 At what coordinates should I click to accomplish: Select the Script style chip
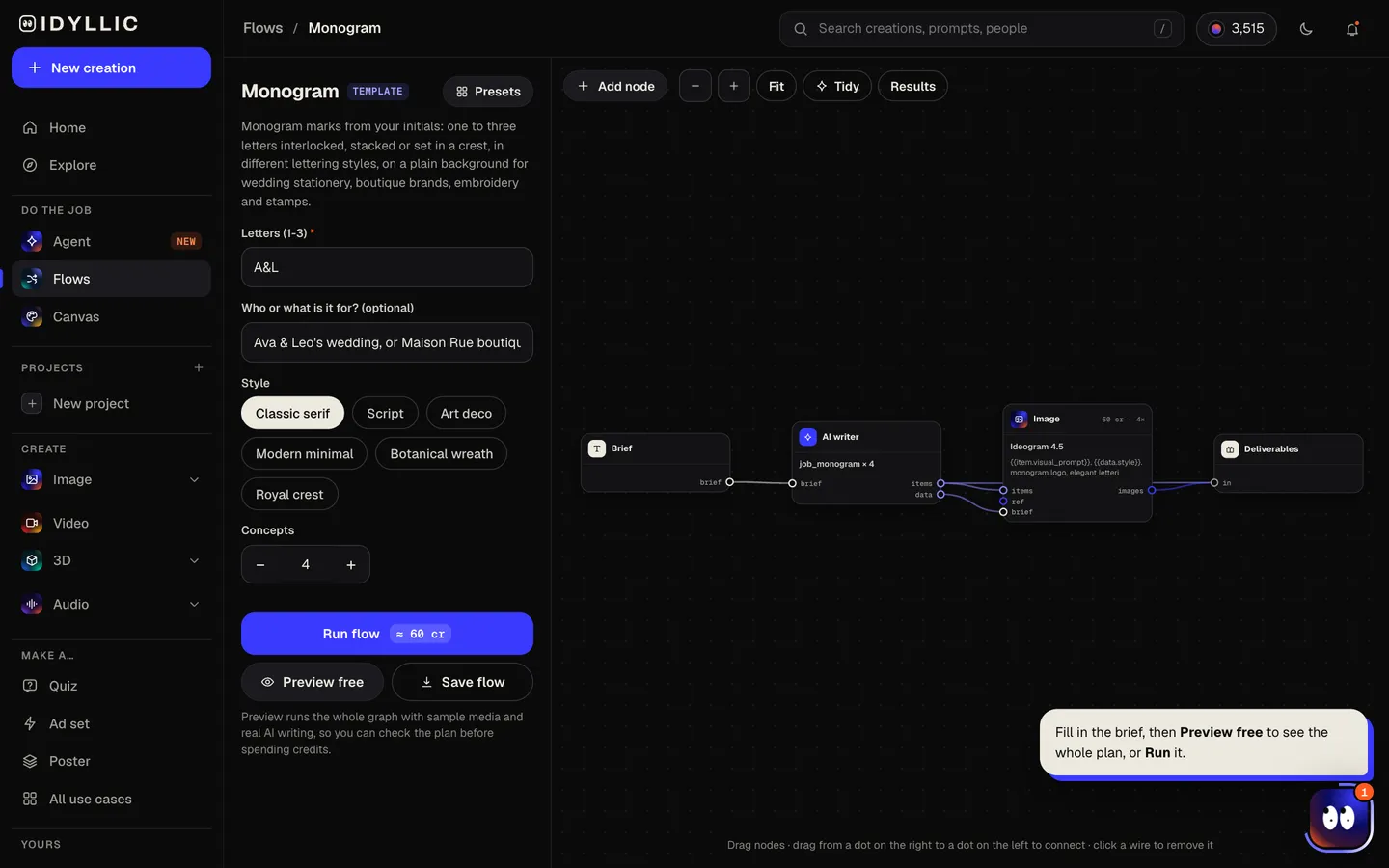coord(385,413)
